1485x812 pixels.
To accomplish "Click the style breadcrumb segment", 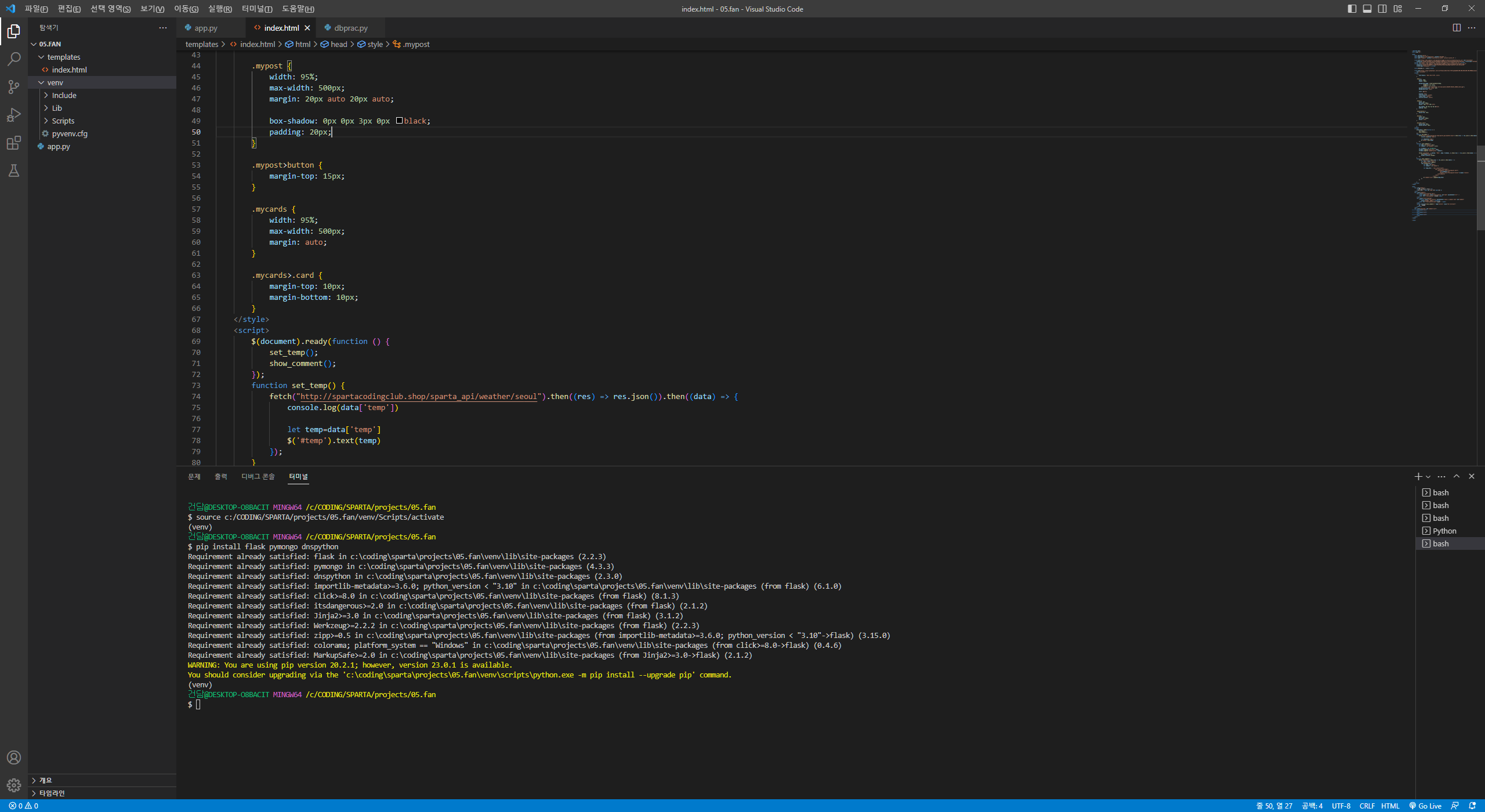I will click(x=370, y=44).
